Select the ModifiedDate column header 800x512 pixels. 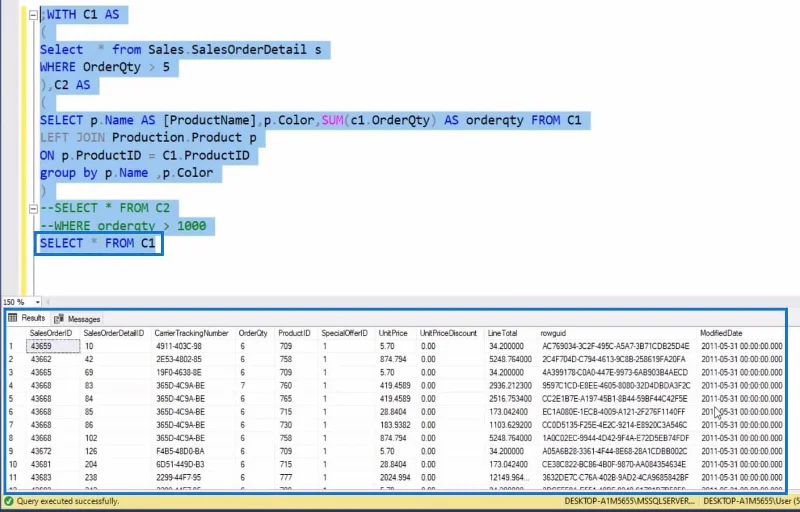pyautogui.click(x=721, y=333)
